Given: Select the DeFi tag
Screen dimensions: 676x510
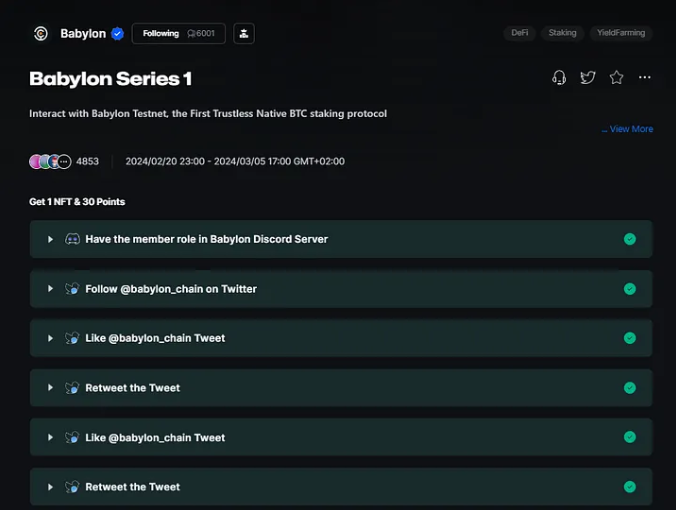Looking at the screenshot, I should coord(520,33).
